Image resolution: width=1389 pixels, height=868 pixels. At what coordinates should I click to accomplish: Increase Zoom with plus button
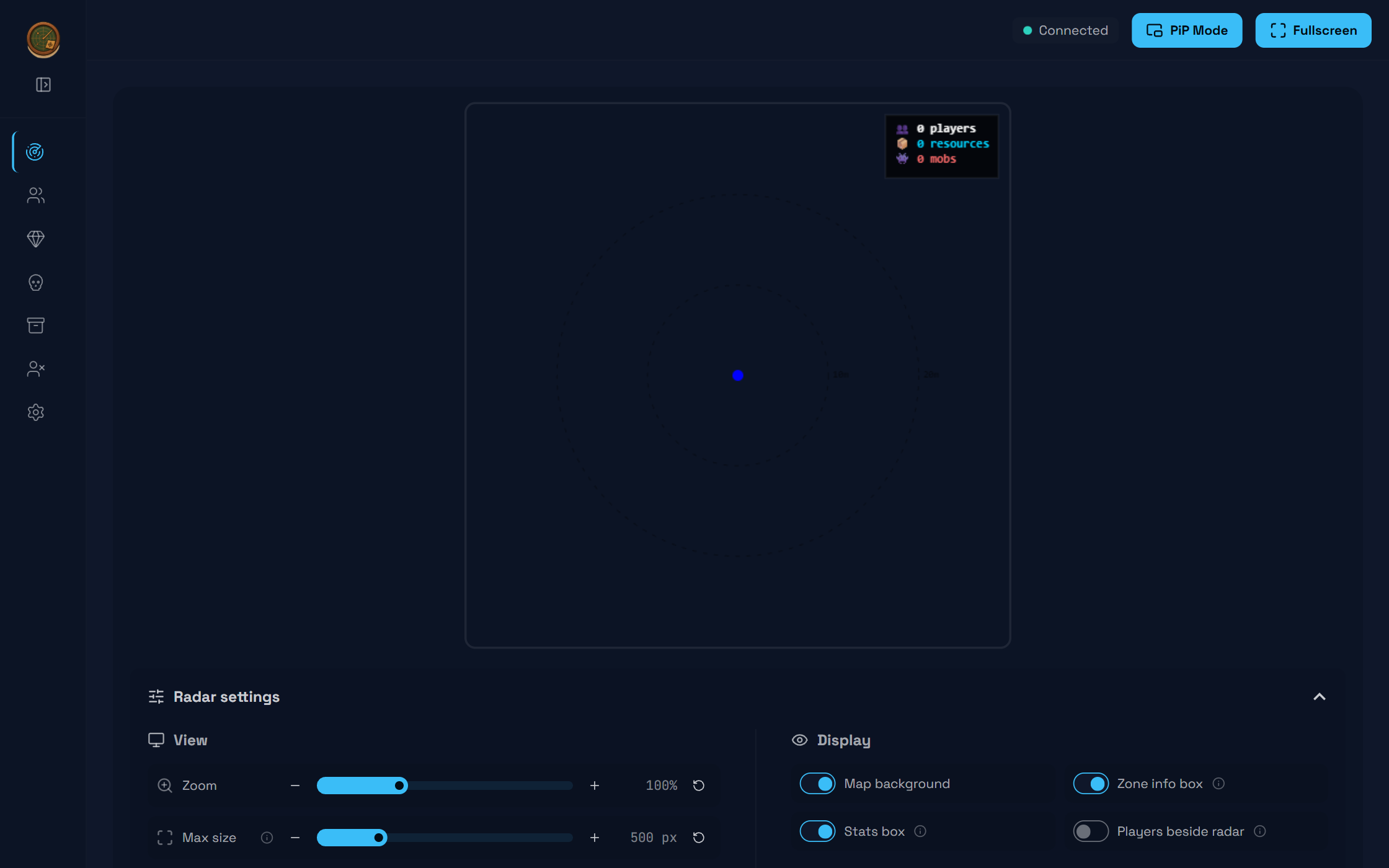pos(595,786)
